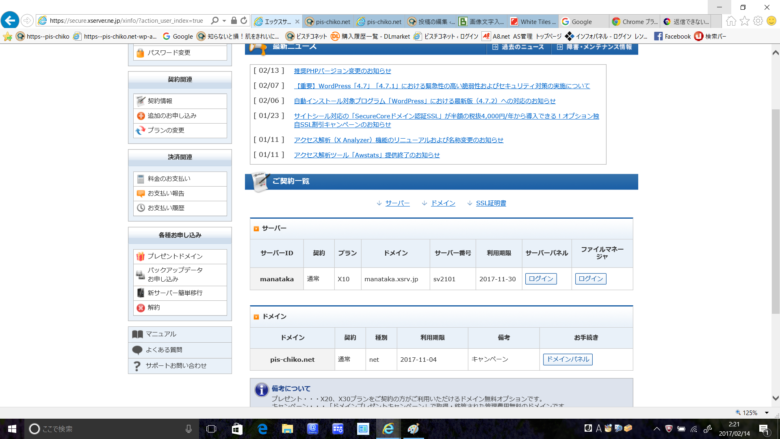The width and height of the screenshot is (780, 439).
Task: Click the Cortana search box ここで検索
Action: click(x=111, y=429)
